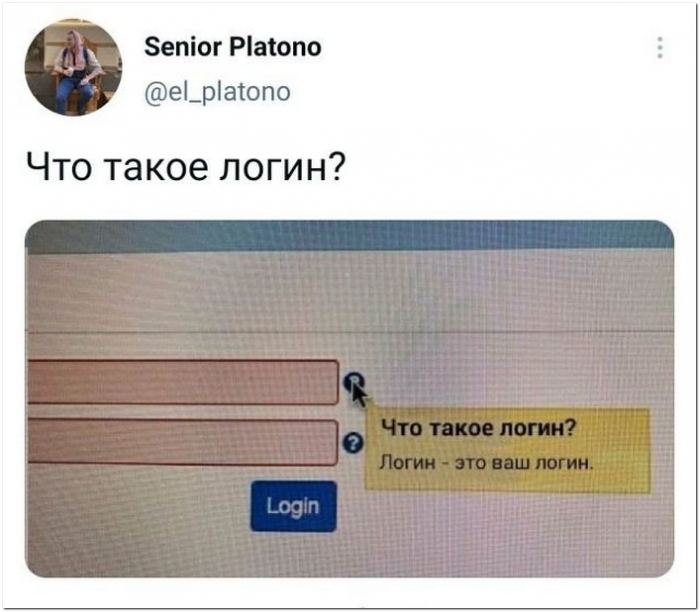Click the question mark icon beside lower field
700x612 pixels.
(x=353, y=443)
